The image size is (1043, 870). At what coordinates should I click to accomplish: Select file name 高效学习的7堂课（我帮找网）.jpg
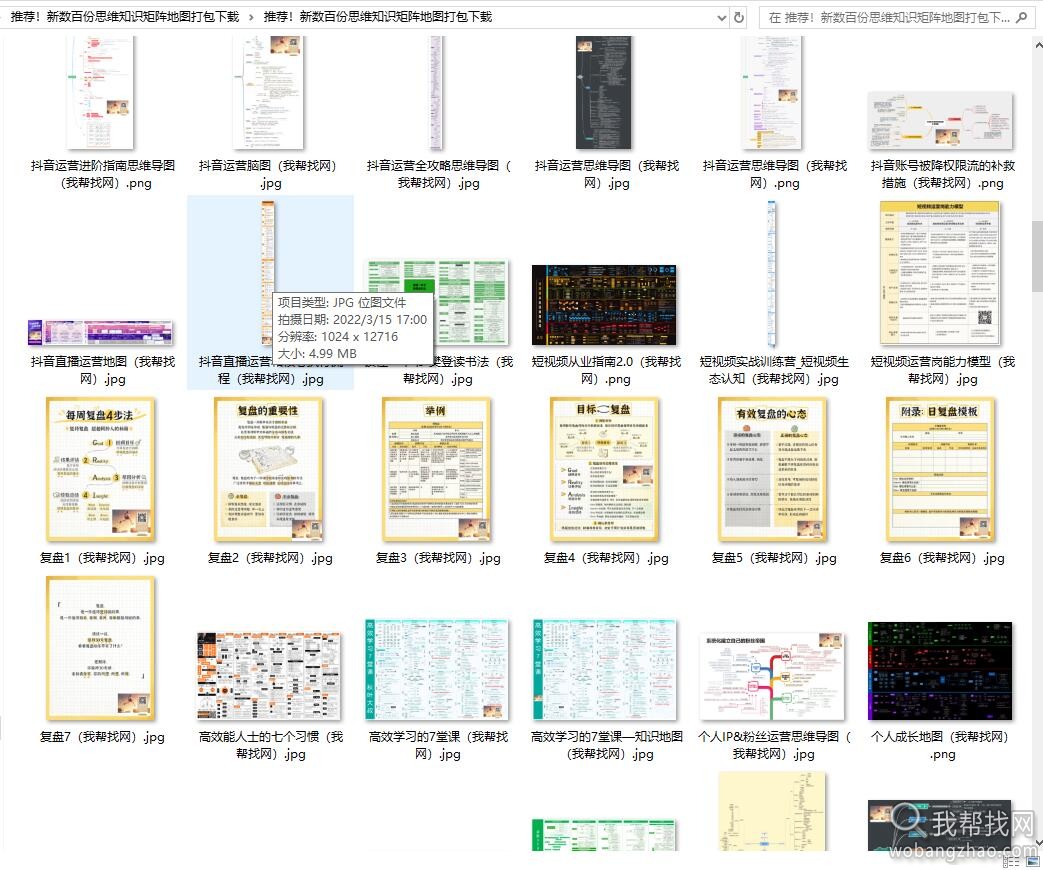[438, 745]
